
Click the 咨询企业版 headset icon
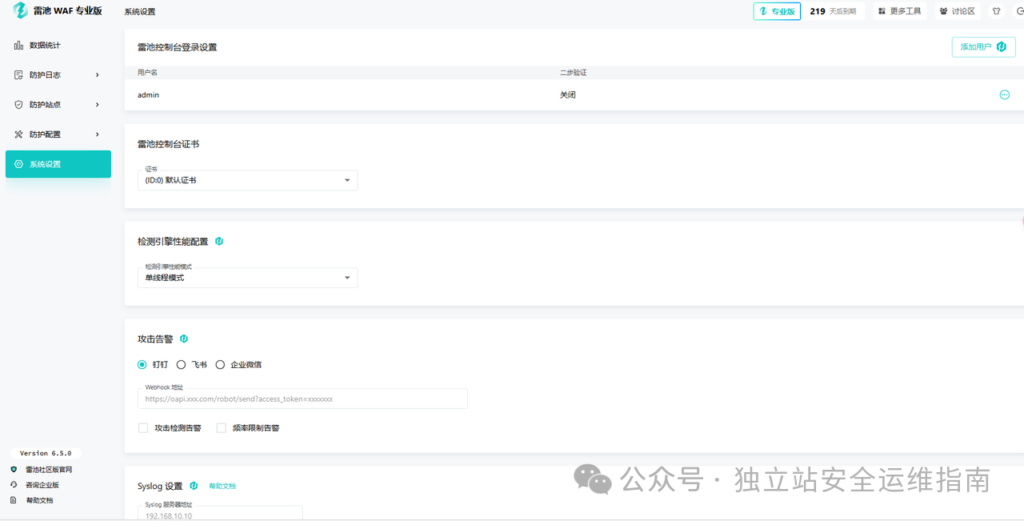(14, 484)
